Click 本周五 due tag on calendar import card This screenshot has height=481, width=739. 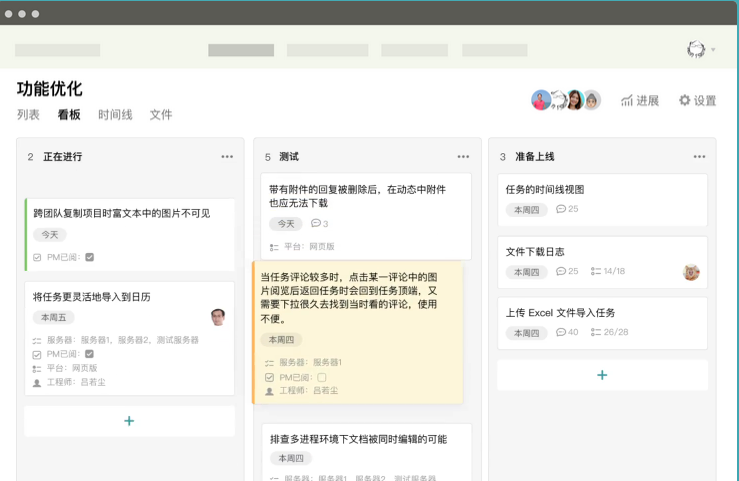(53, 318)
